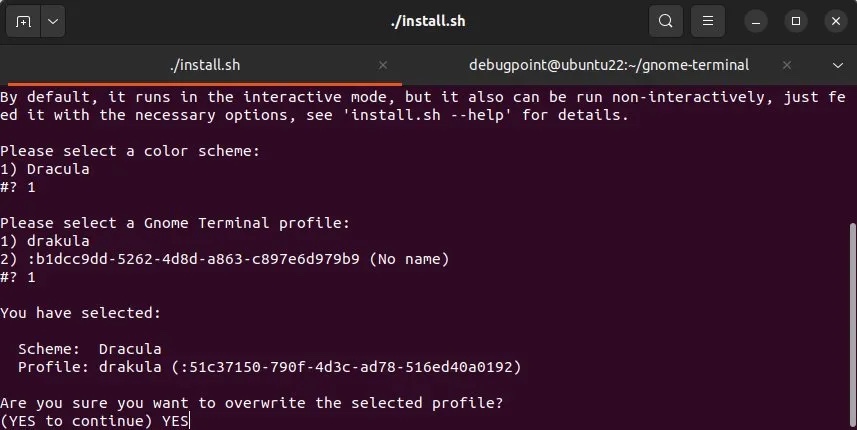Switch to the ./install.sh tab
857x430 pixels.
click(x=204, y=65)
